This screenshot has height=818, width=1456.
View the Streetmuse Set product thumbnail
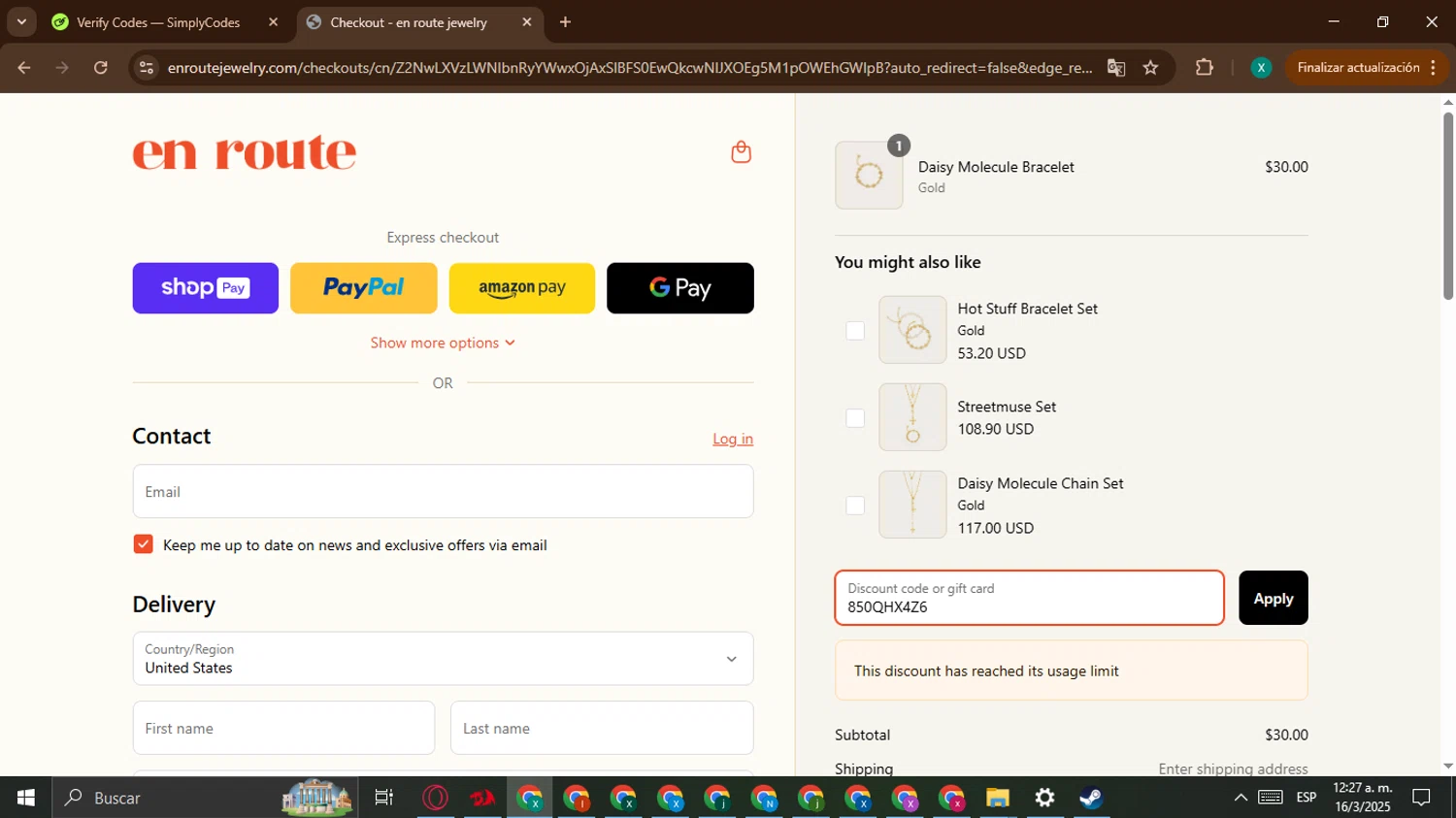point(912,417)
